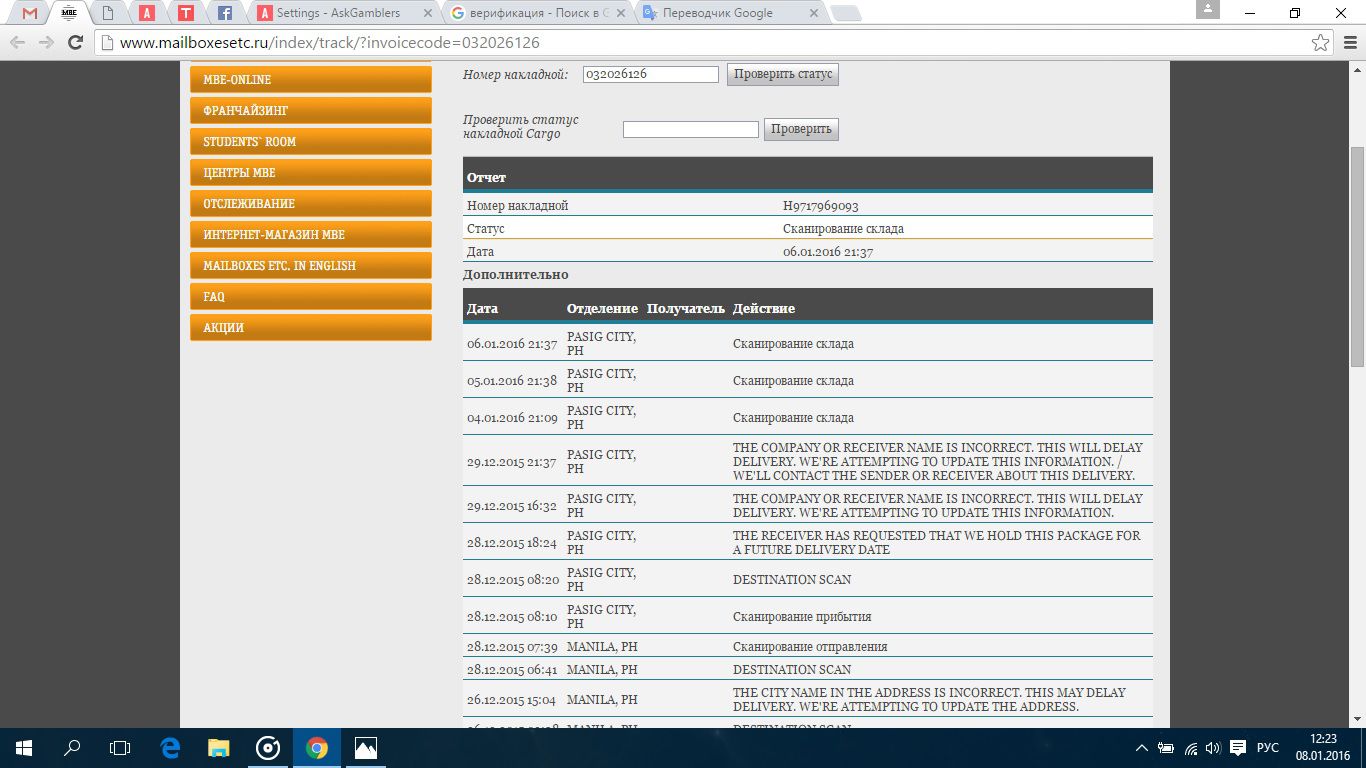The image size is (1366, 768).
Task: Click the 28.12.2015 18:24 hold package message
Action: [936, 543]
